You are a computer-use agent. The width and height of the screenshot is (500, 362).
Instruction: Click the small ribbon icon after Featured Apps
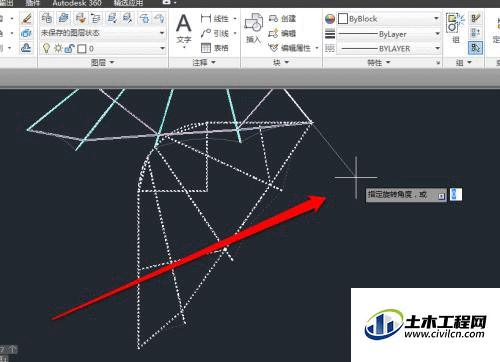click(168, 3)
